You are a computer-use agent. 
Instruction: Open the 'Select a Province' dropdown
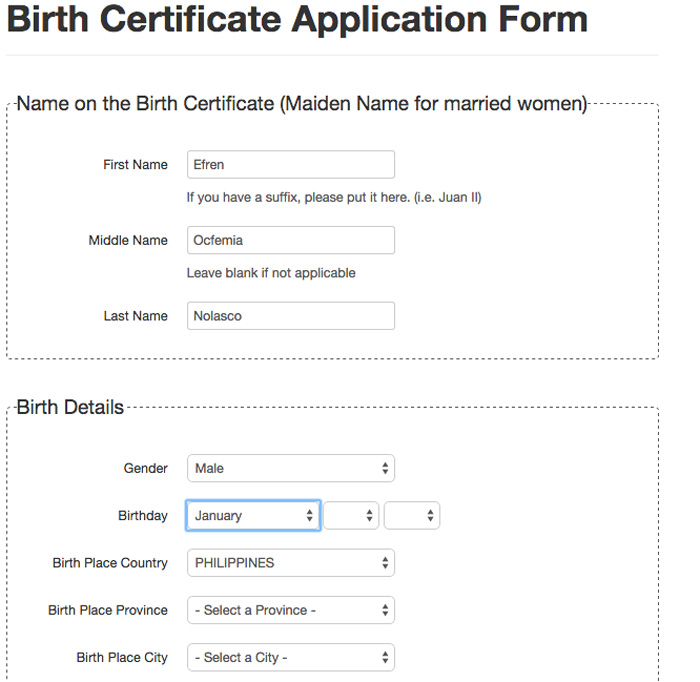[290, 610]
